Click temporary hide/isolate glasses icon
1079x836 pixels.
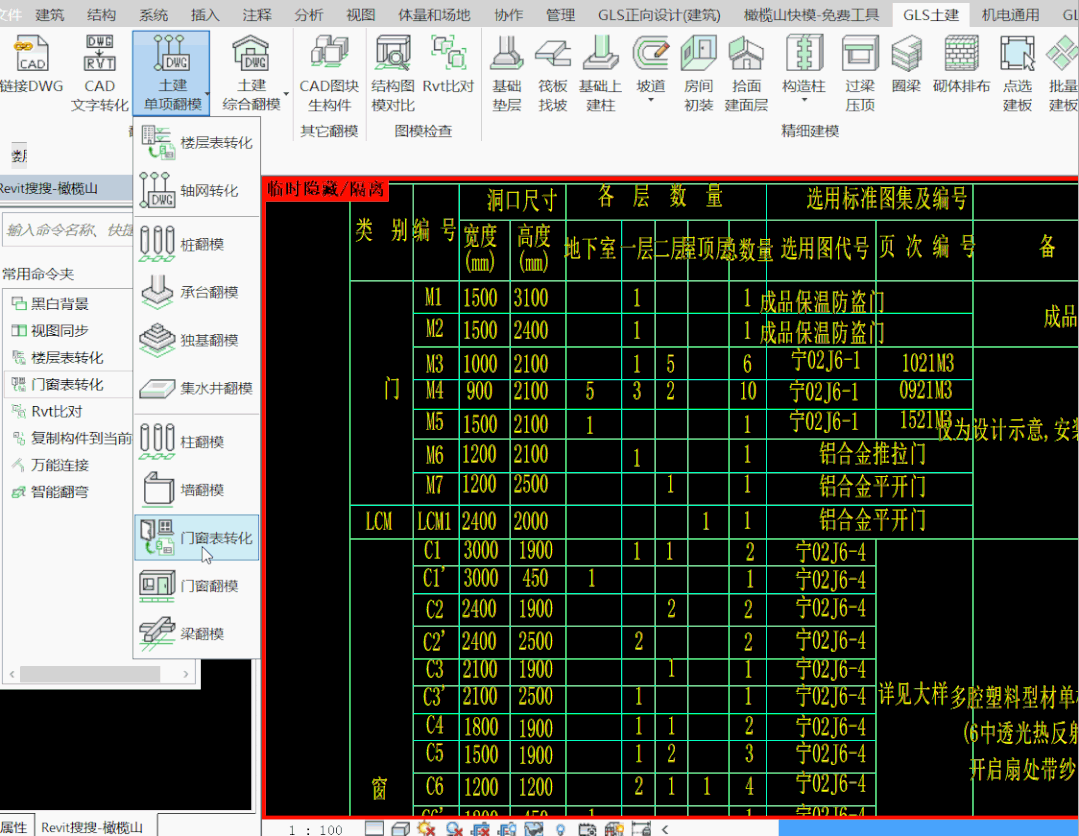pos(534,829)
